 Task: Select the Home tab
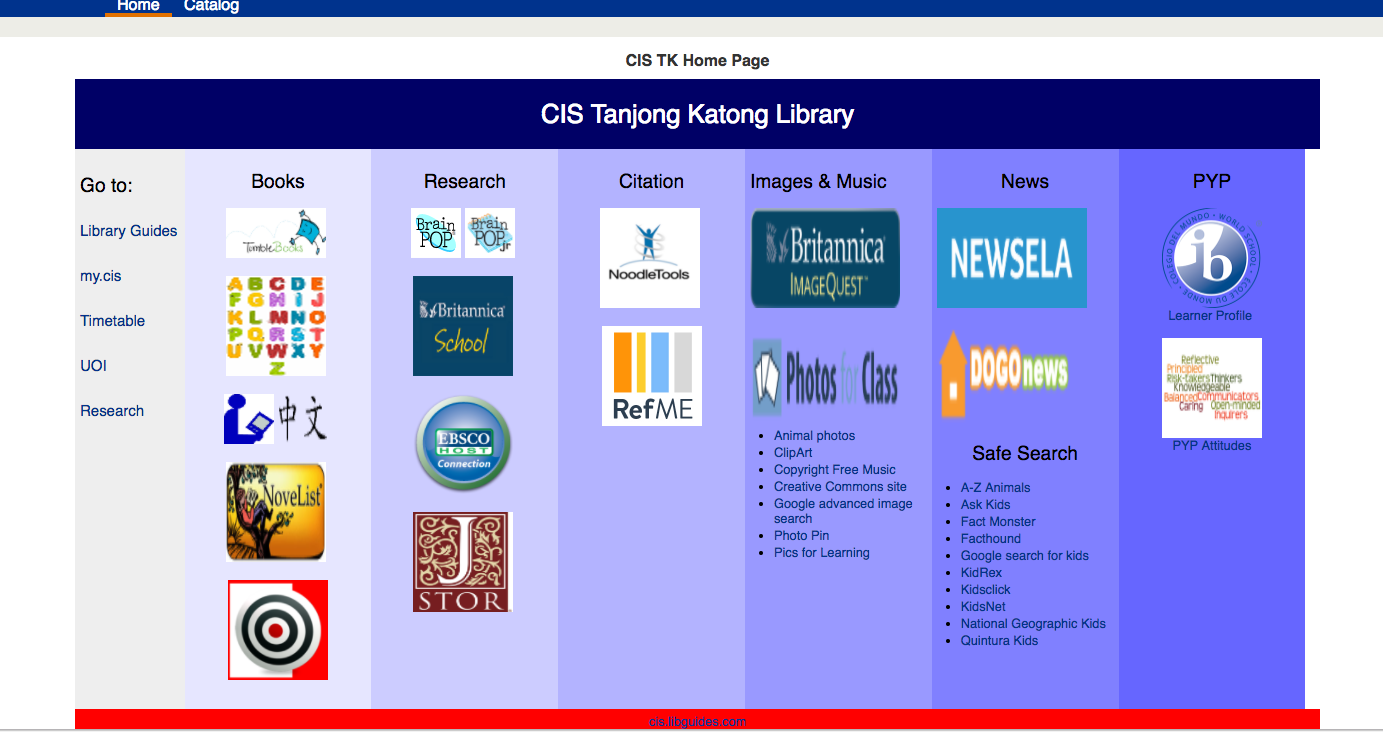click(138, 6)
